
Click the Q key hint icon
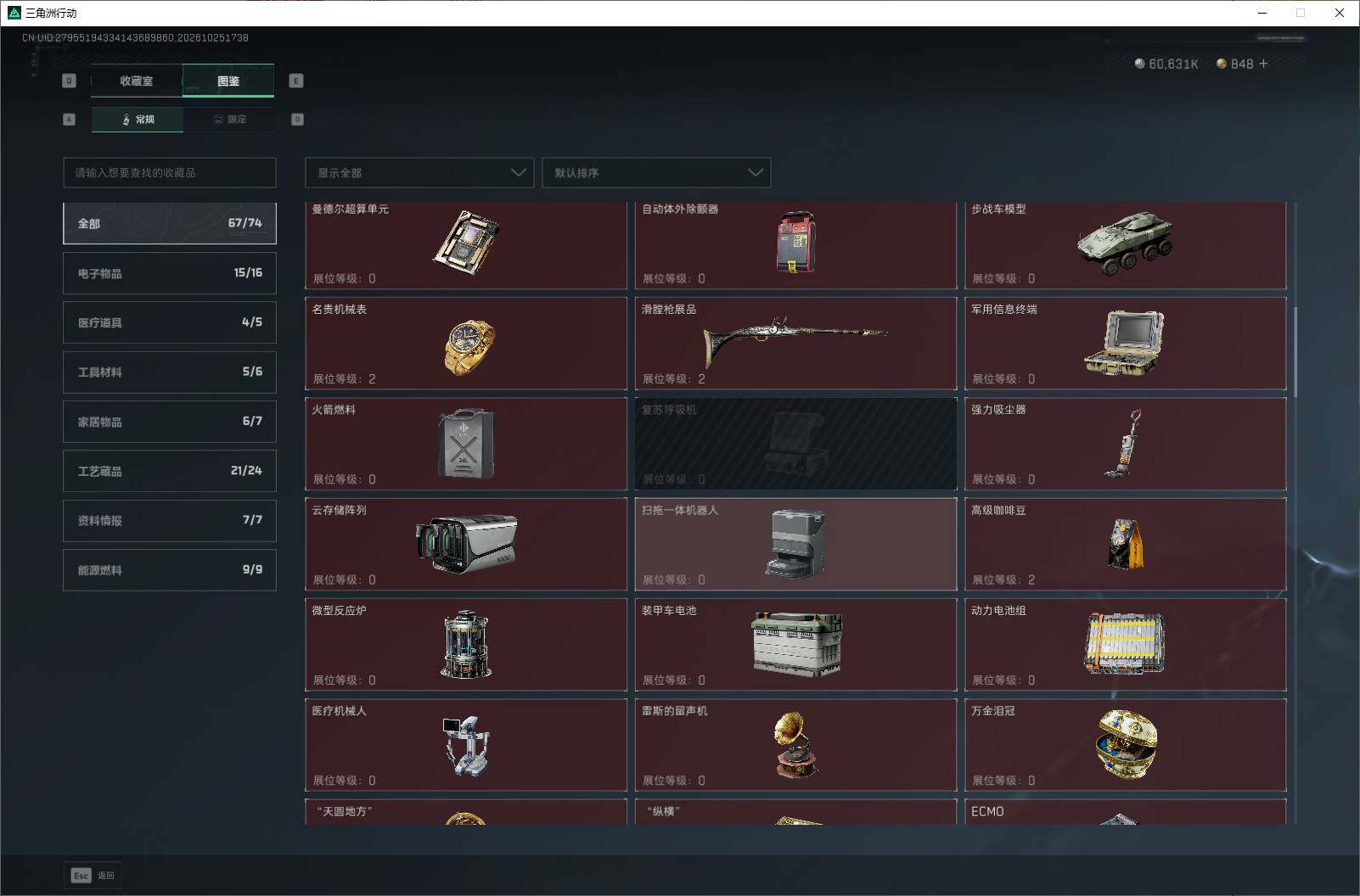coord(70,81)
